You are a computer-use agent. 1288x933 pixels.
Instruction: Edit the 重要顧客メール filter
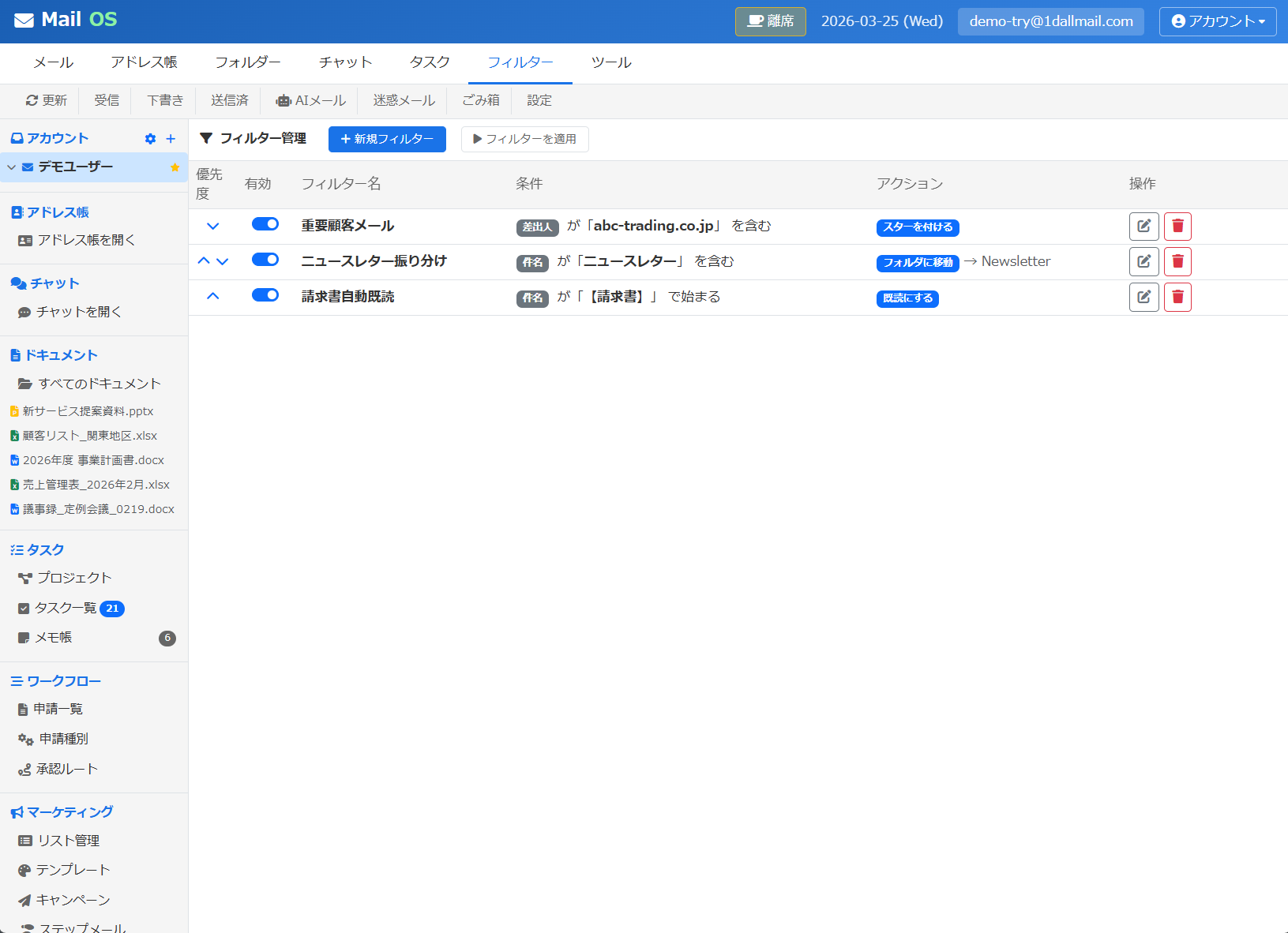point(1143,227)
